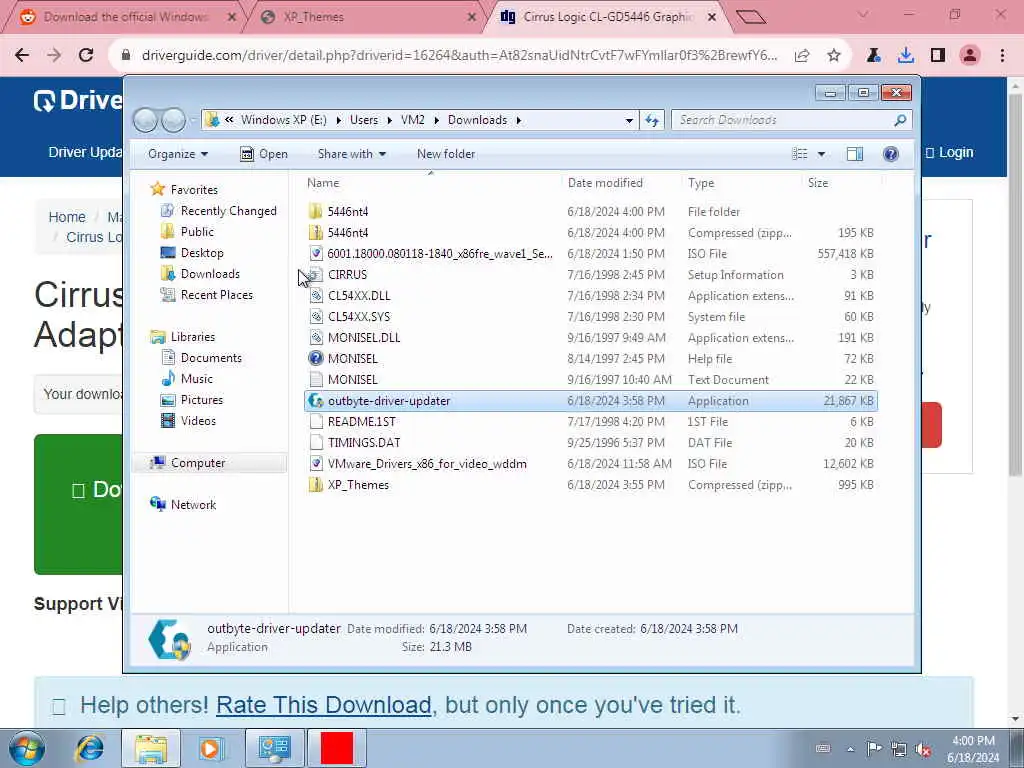This screenshot has width=1024, height=768.
Task: Click Chrome back arrow button
Action: click(x=22, y=56)
